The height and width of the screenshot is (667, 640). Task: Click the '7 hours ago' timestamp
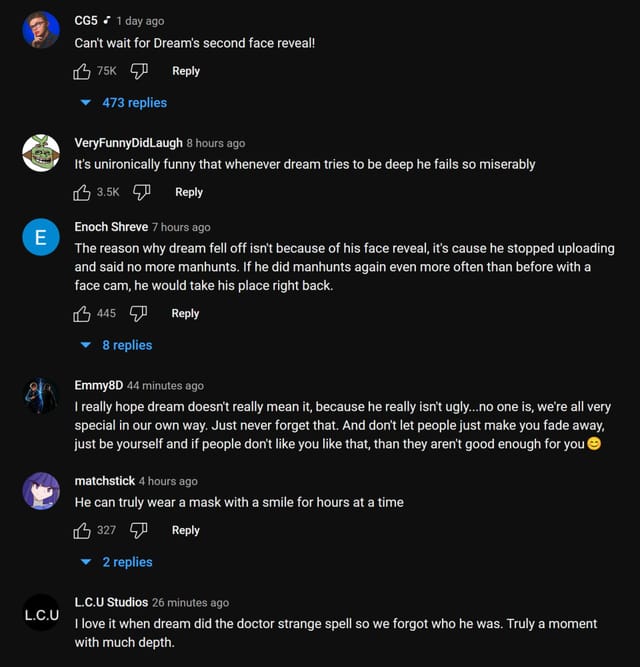pos(181,227)
